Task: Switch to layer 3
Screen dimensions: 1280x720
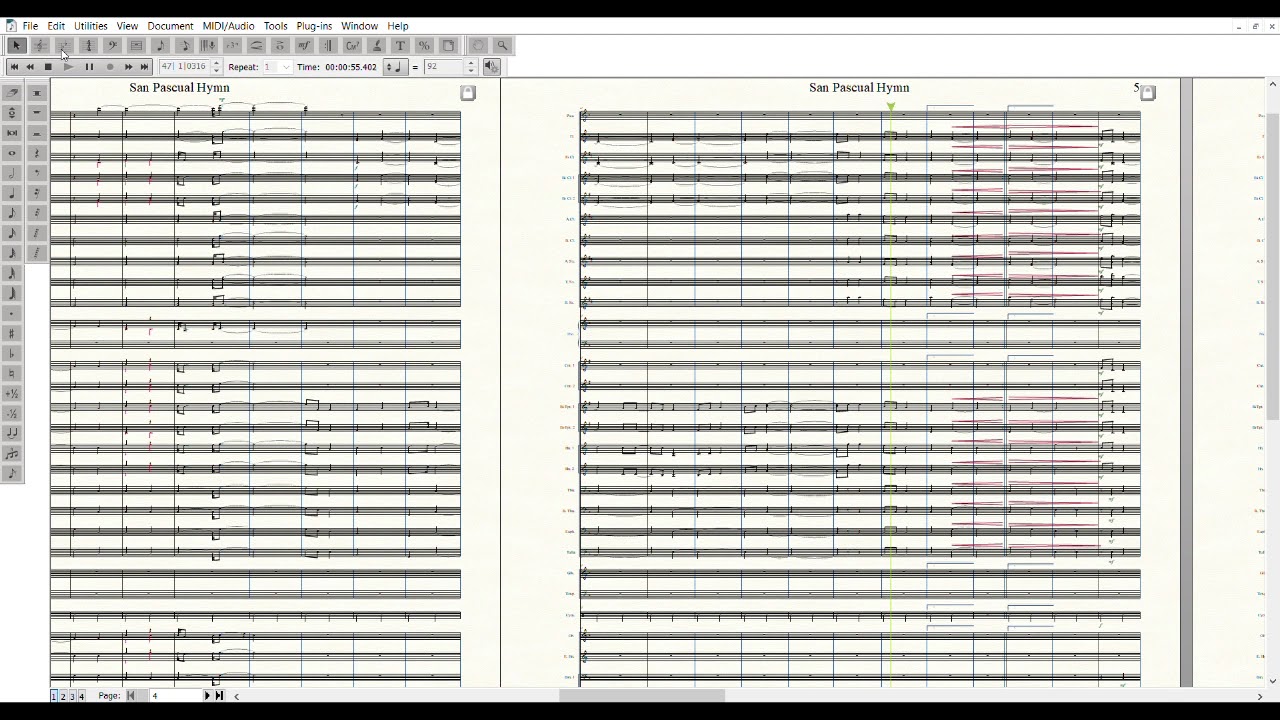Action: [x=72, y=696]
